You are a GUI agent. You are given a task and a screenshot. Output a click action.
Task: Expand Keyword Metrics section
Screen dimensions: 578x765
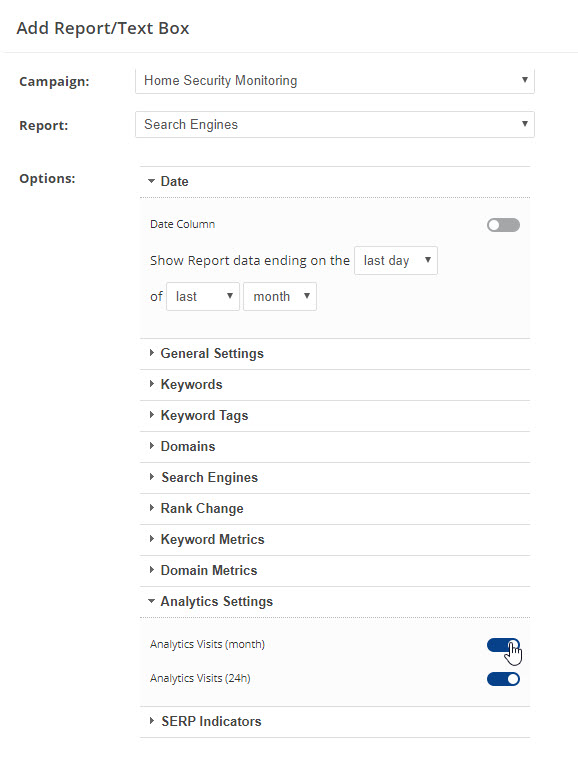(335, 540)
